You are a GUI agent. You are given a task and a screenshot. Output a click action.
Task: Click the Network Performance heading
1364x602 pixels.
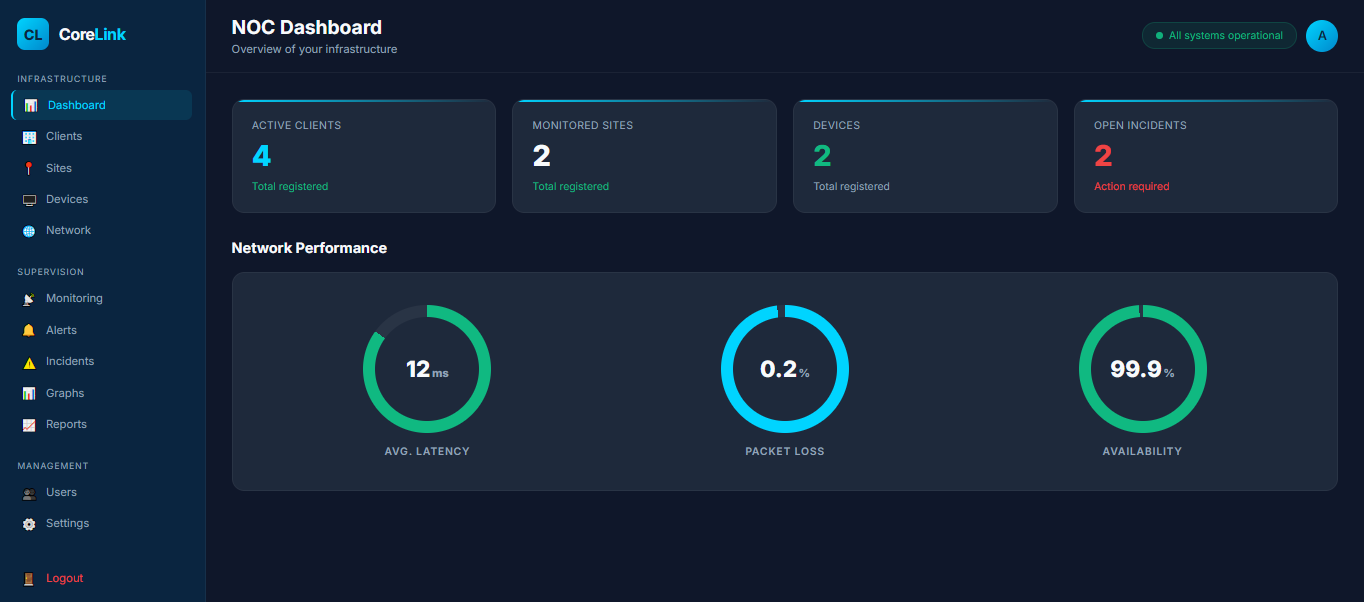tap(309, 248)
